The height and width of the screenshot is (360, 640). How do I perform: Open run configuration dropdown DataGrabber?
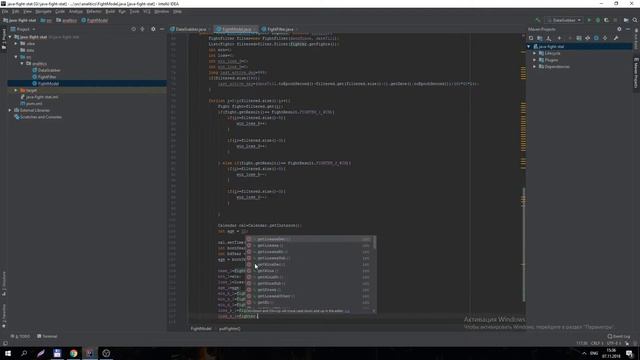pyautogui.click(x=564, y=20)
